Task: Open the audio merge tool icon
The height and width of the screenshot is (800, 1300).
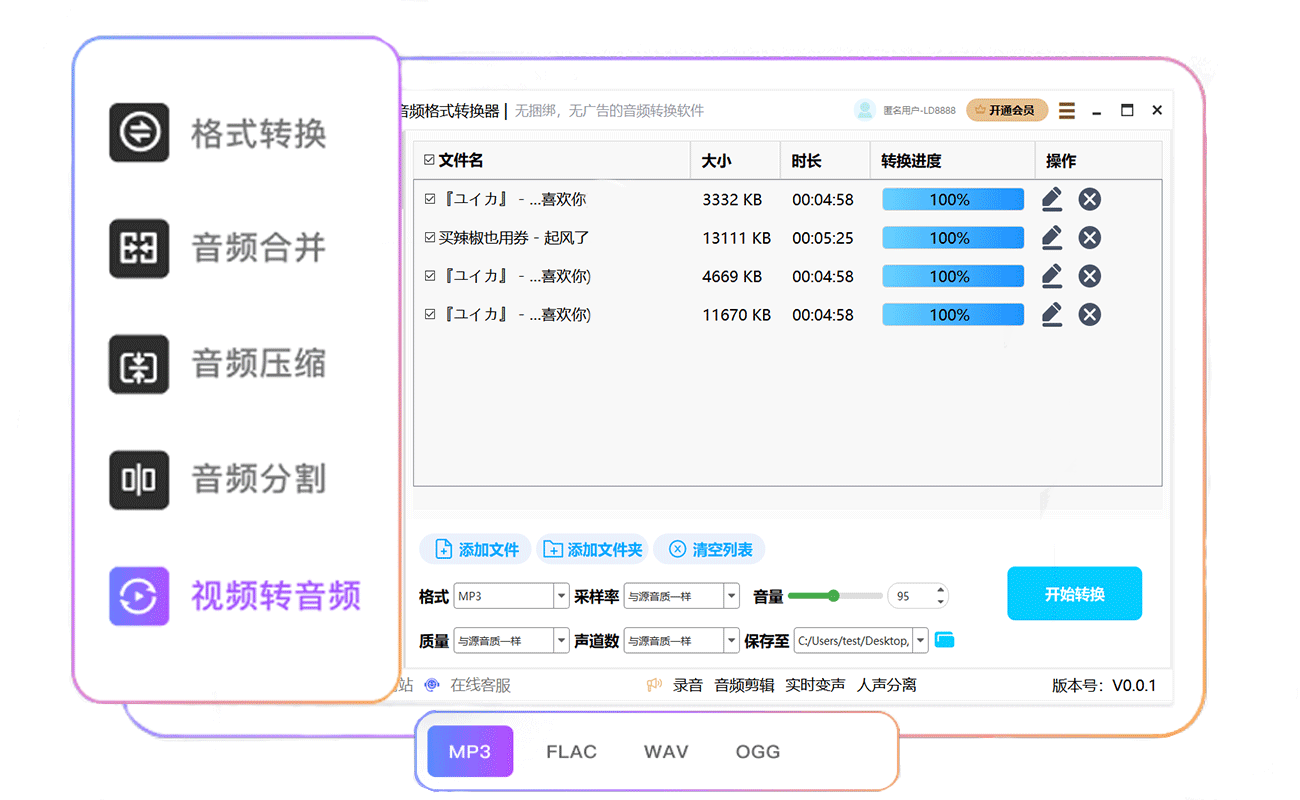Action: 139,247
